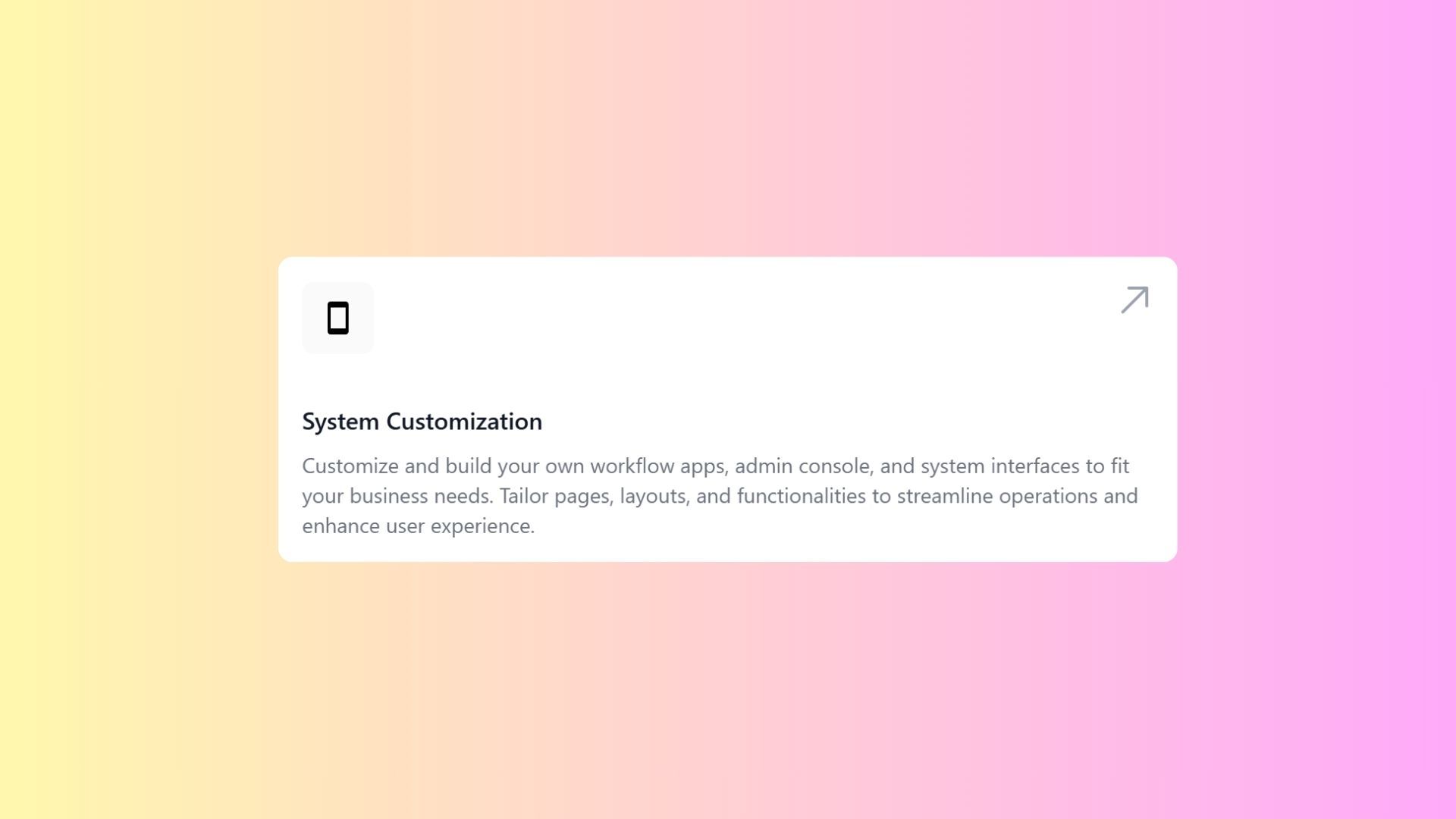
Task: Click the rounded gray square containing the phone icon
Action: 338,318
